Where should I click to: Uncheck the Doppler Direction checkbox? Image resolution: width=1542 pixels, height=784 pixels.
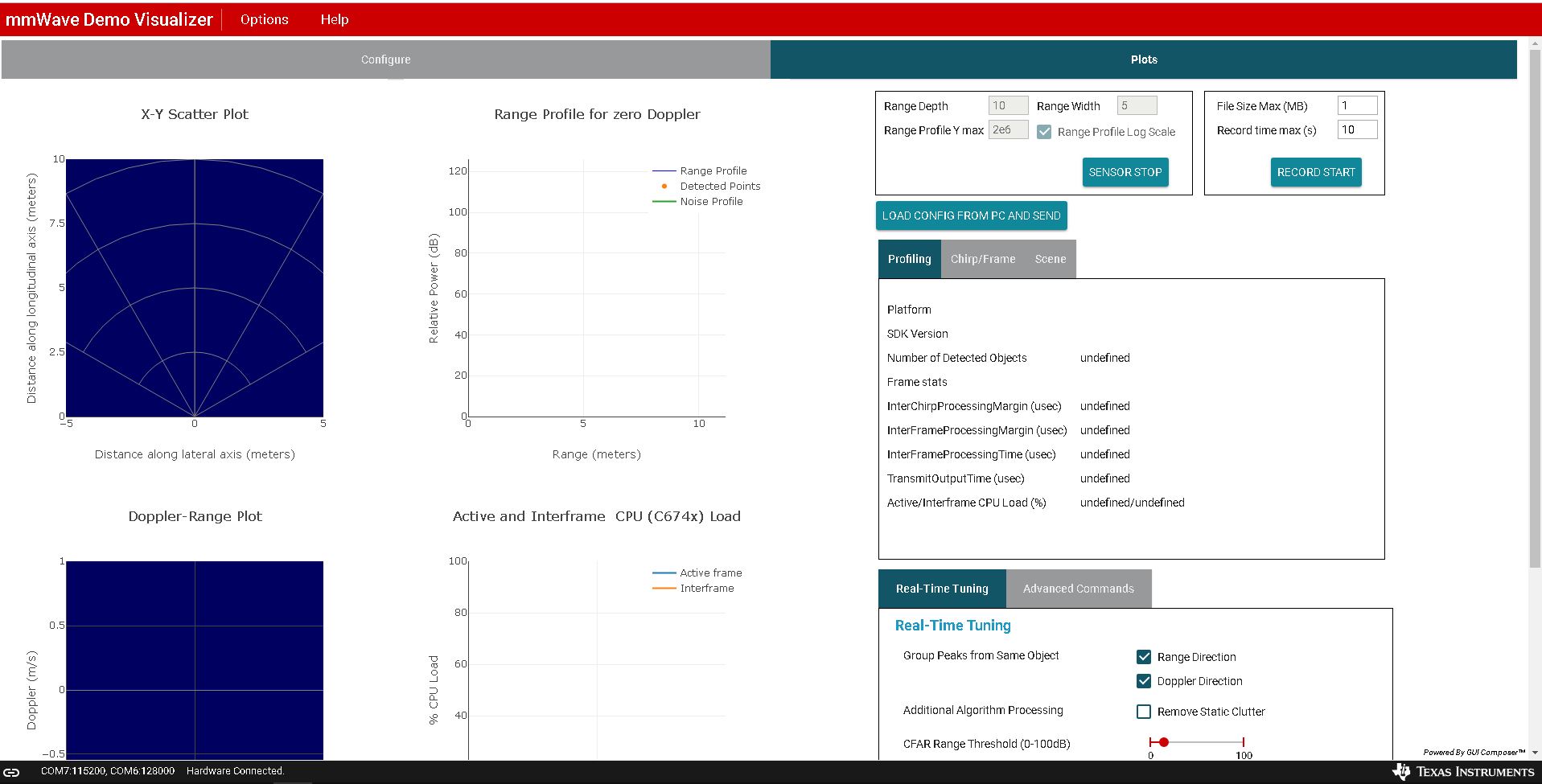pyautogui.click(x=1144, y=681)
